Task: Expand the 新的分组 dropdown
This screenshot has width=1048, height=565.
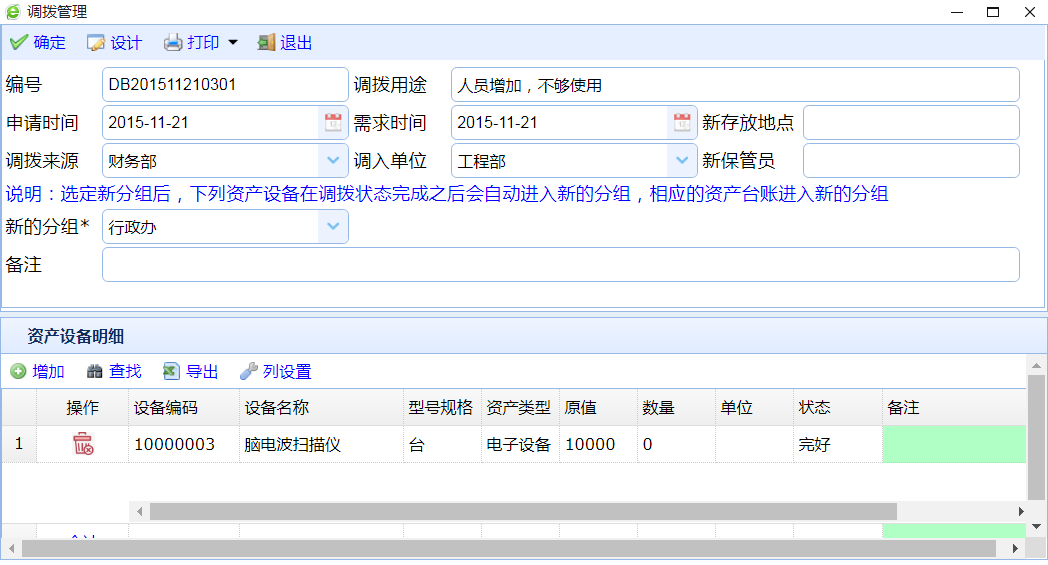Action: 333,227
